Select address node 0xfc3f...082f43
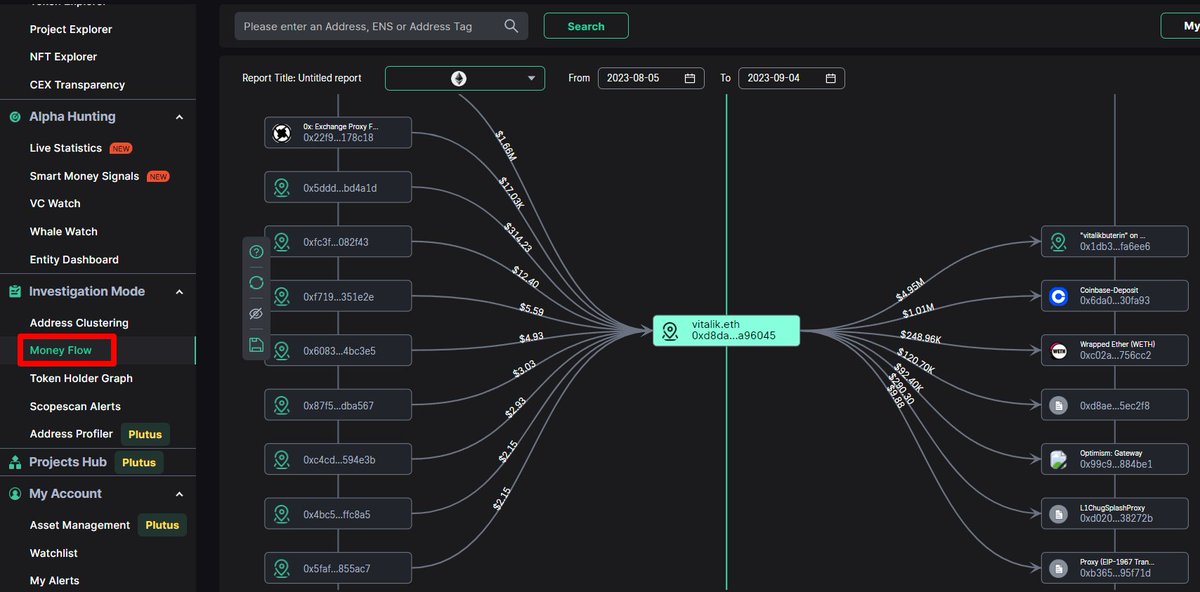 [338, 242]
